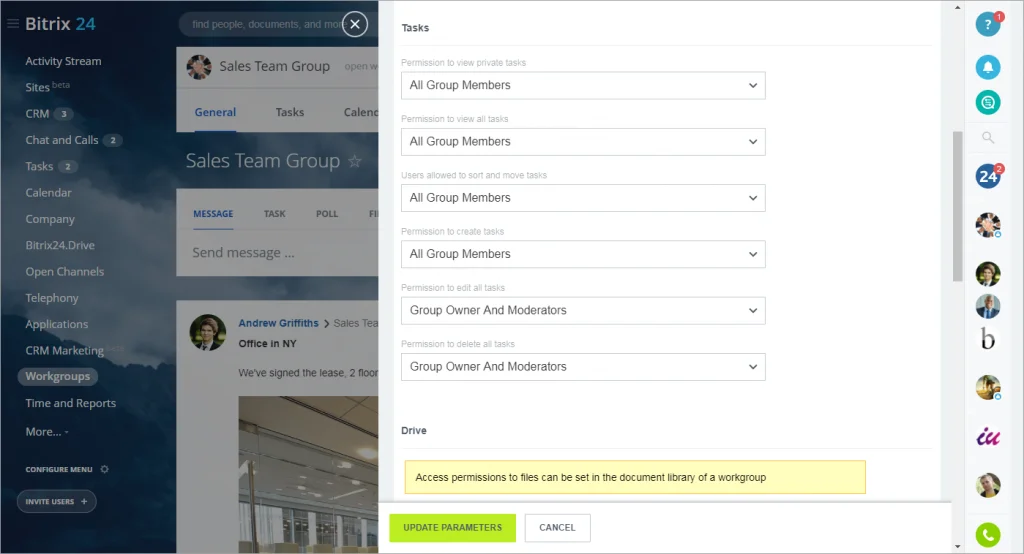Click Andrew Griffiths' avatar in the post

[x=208, y=333]
